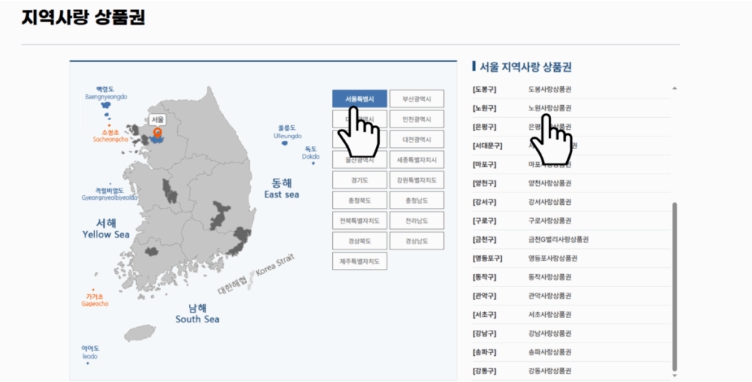The height and width of the screenshot is (382, 752).
Task: Open the 구로사랑상품권 list entry
Action: click(550, 220)
